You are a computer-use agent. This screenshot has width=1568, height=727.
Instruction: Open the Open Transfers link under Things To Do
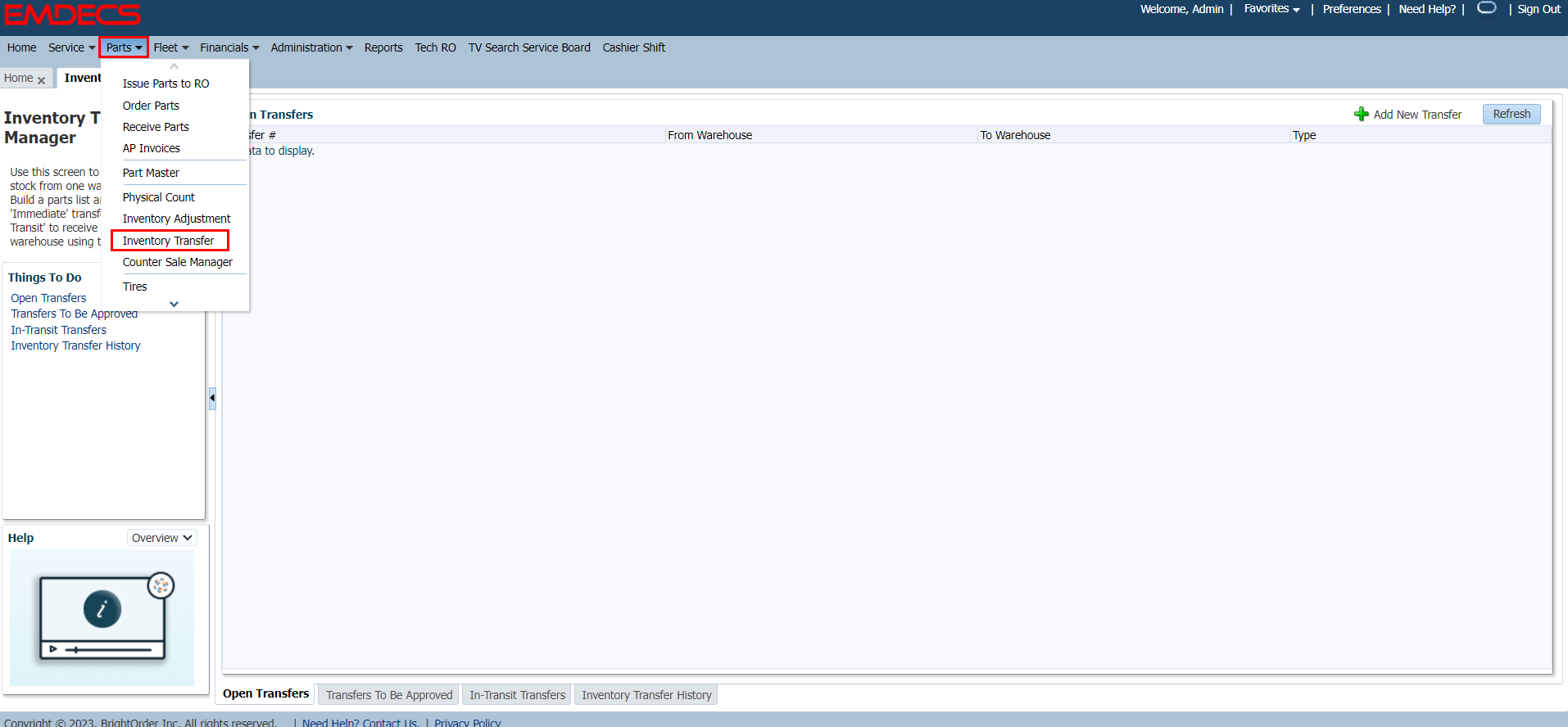[x=48, y=298]
